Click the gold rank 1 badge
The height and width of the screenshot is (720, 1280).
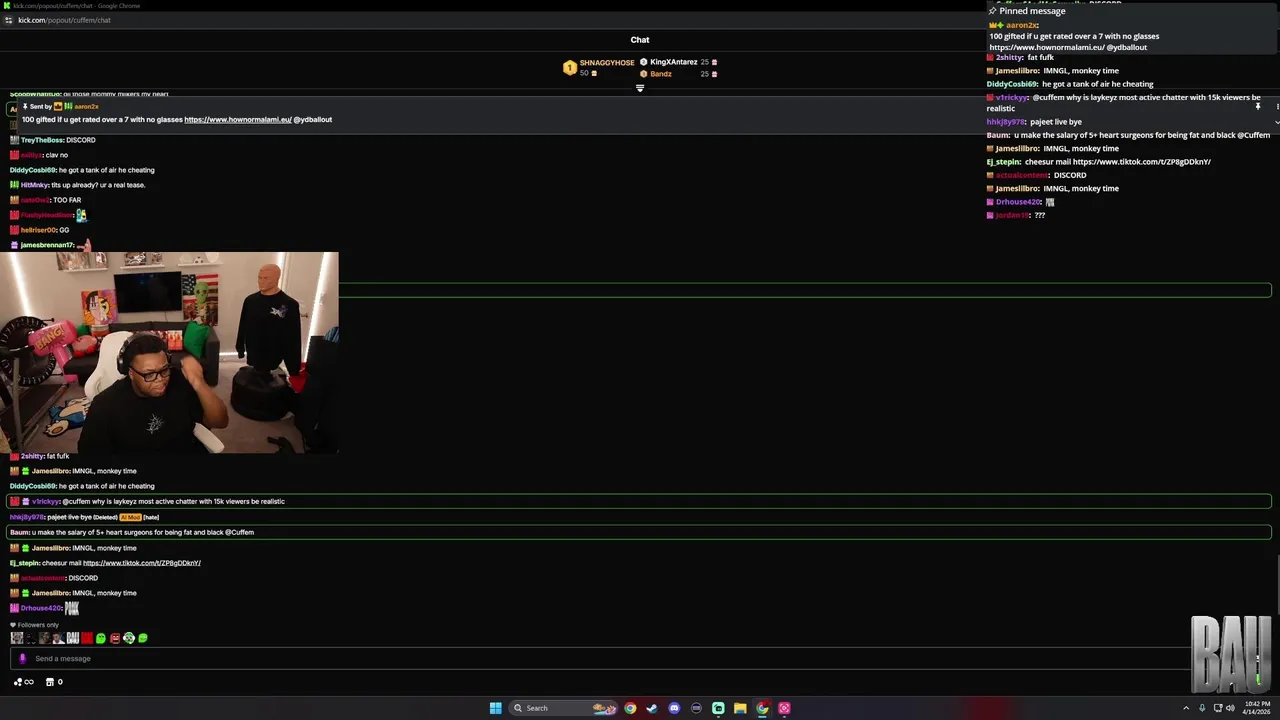point(569,68)
